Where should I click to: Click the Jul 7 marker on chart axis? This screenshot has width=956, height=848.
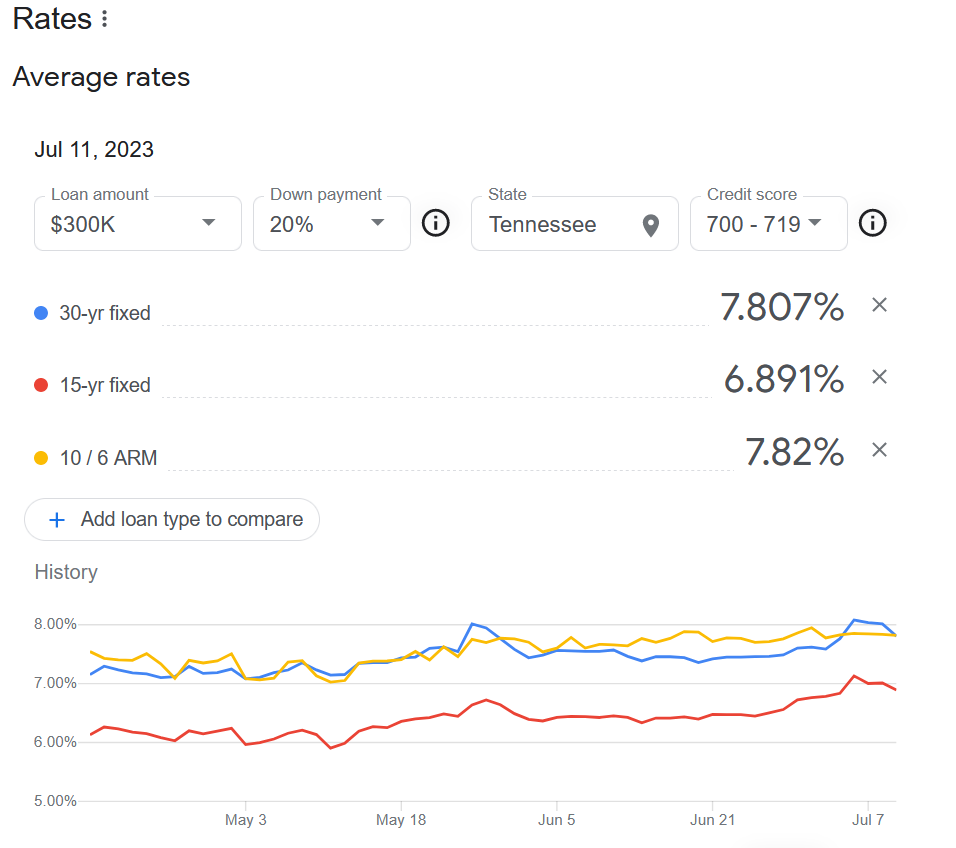point(868,820)
